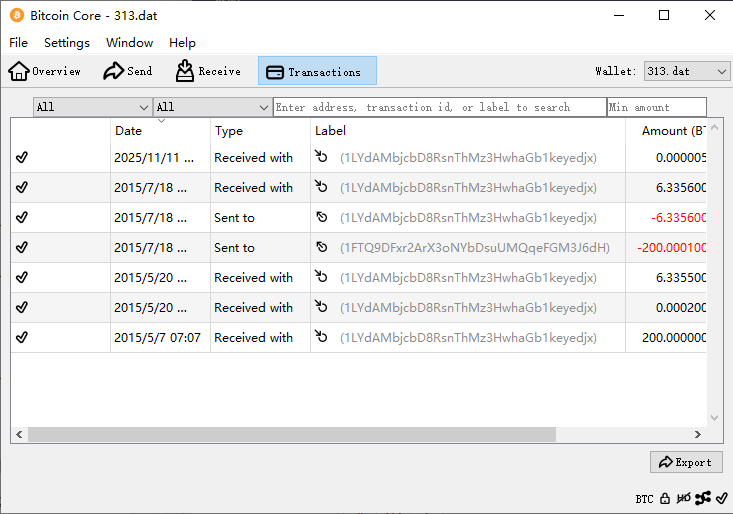The width and height of the screenshot is (733, 514).
Task: Open the Settings menu
Action: coord(67,43)
